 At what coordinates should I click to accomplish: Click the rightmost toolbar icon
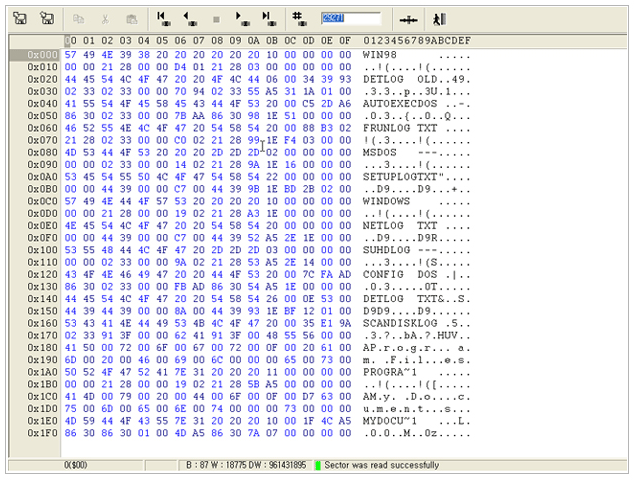[x=439, y=18]
